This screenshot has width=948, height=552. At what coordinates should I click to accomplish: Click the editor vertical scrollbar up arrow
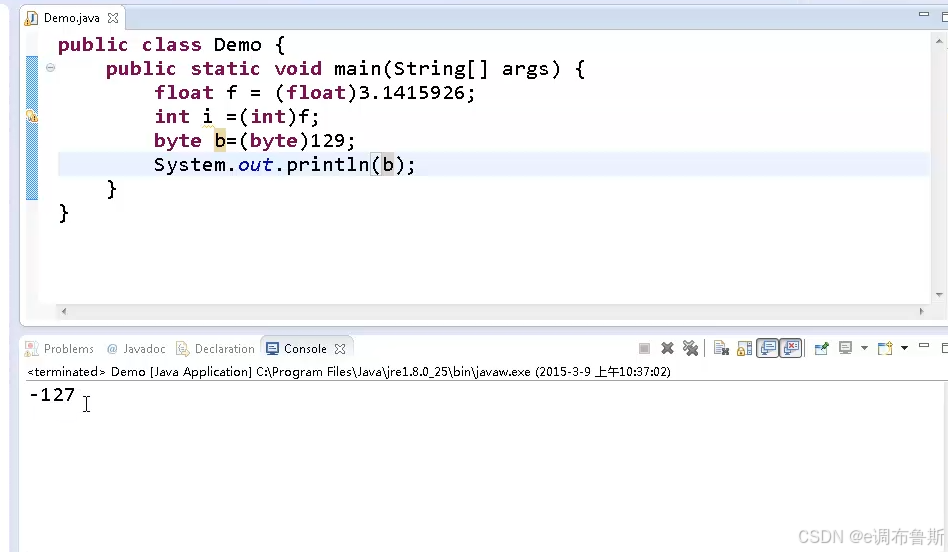[x=939, y=41]
